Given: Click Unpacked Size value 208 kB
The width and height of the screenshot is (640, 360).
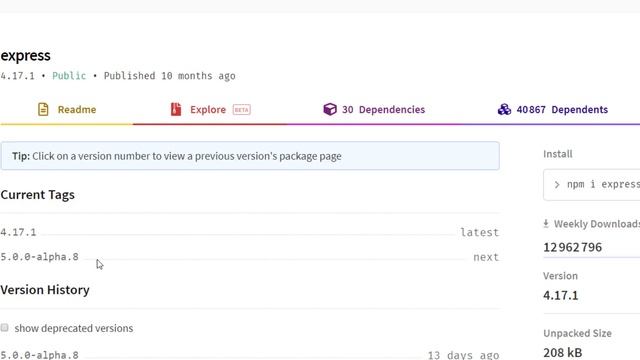Looking at the screenshot, I should [x=562, y=352].
